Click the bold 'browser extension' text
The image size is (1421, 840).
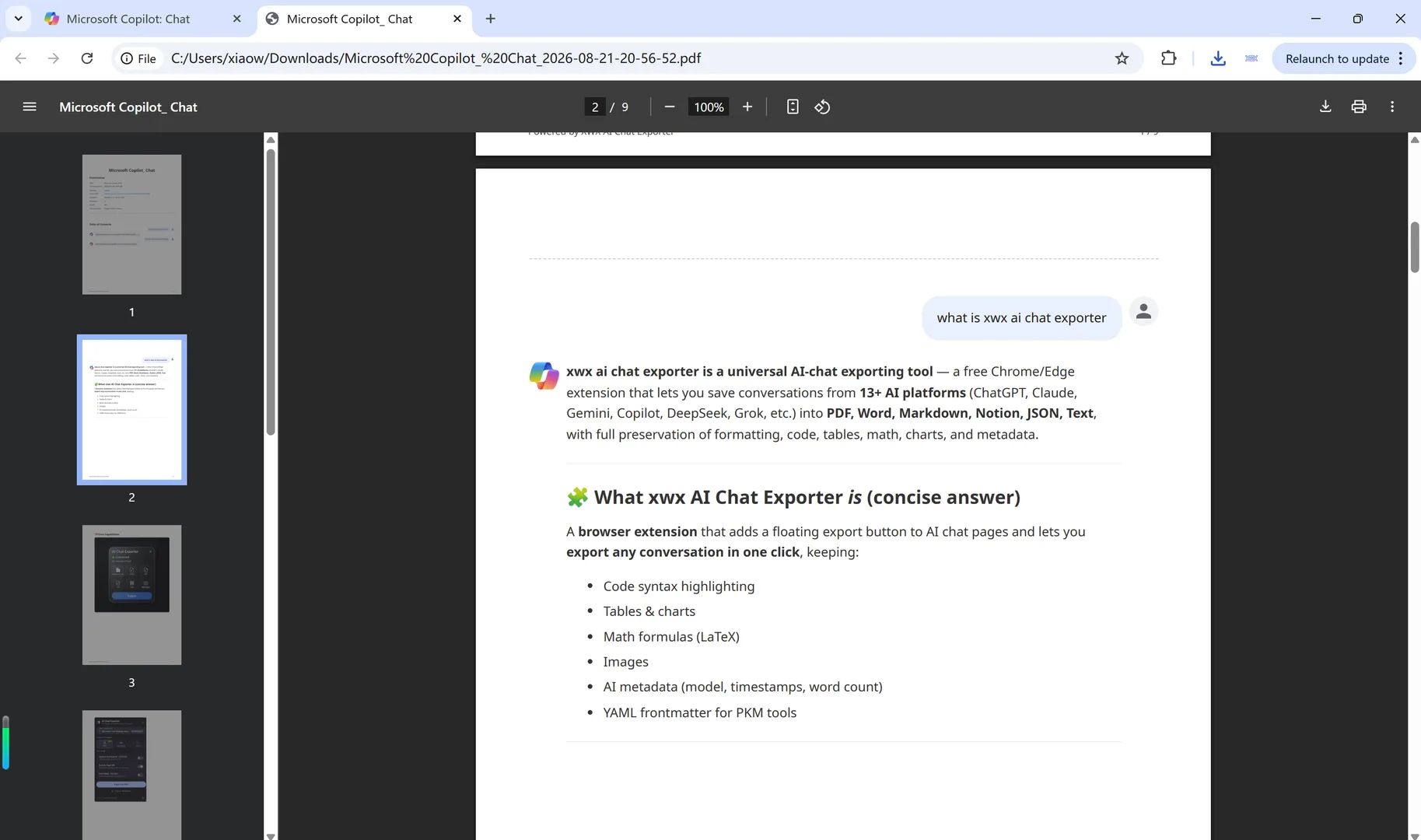click(637, 531)
